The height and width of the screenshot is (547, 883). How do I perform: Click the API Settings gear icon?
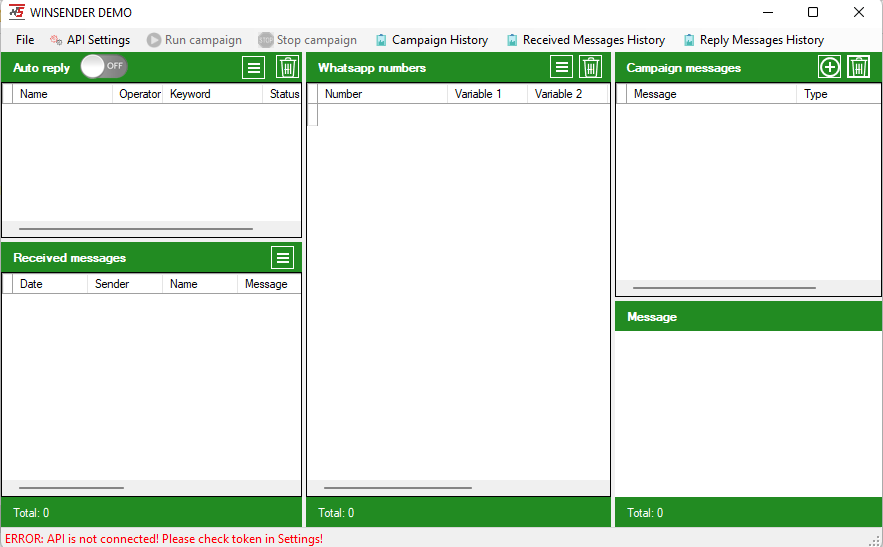click(56, 40)
